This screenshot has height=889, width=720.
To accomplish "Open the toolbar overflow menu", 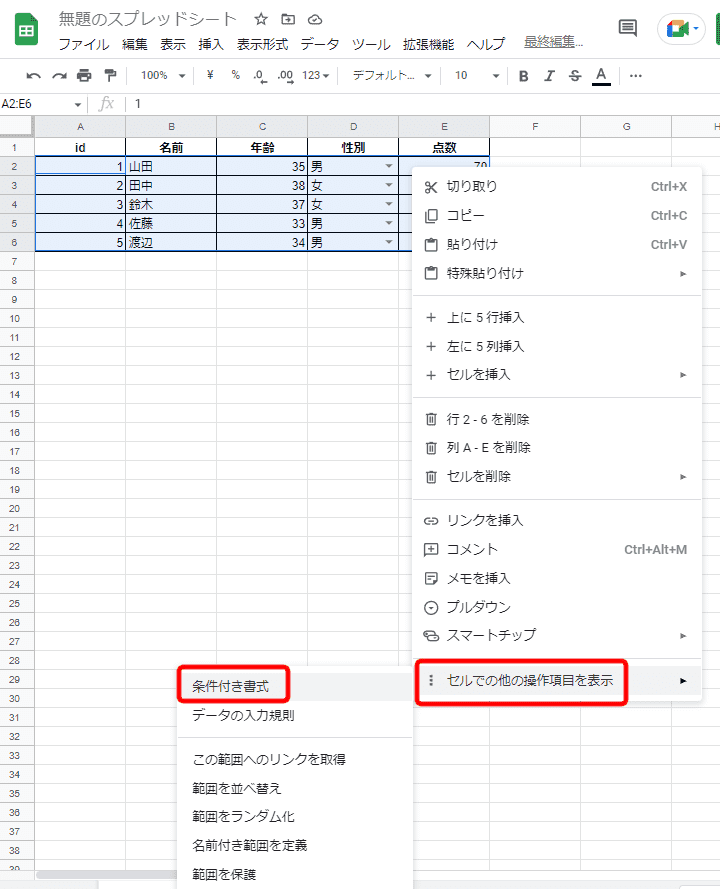I will (x=636, y=75).
